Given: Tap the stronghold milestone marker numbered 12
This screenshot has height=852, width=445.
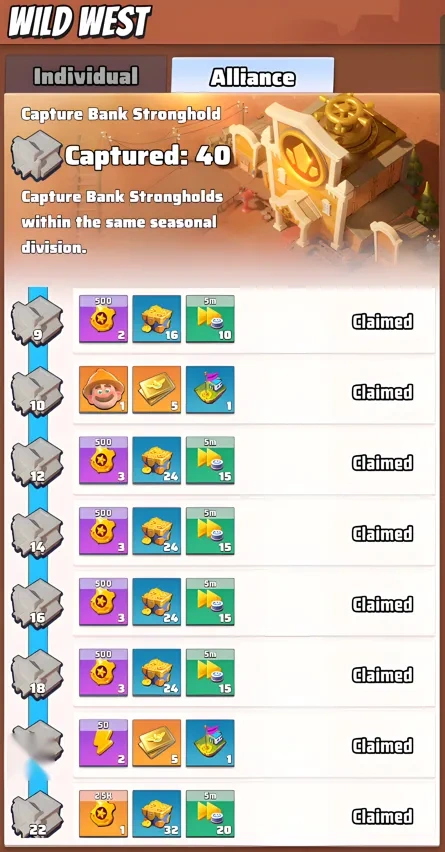Looking at the screenshot, I should point(37,462).
